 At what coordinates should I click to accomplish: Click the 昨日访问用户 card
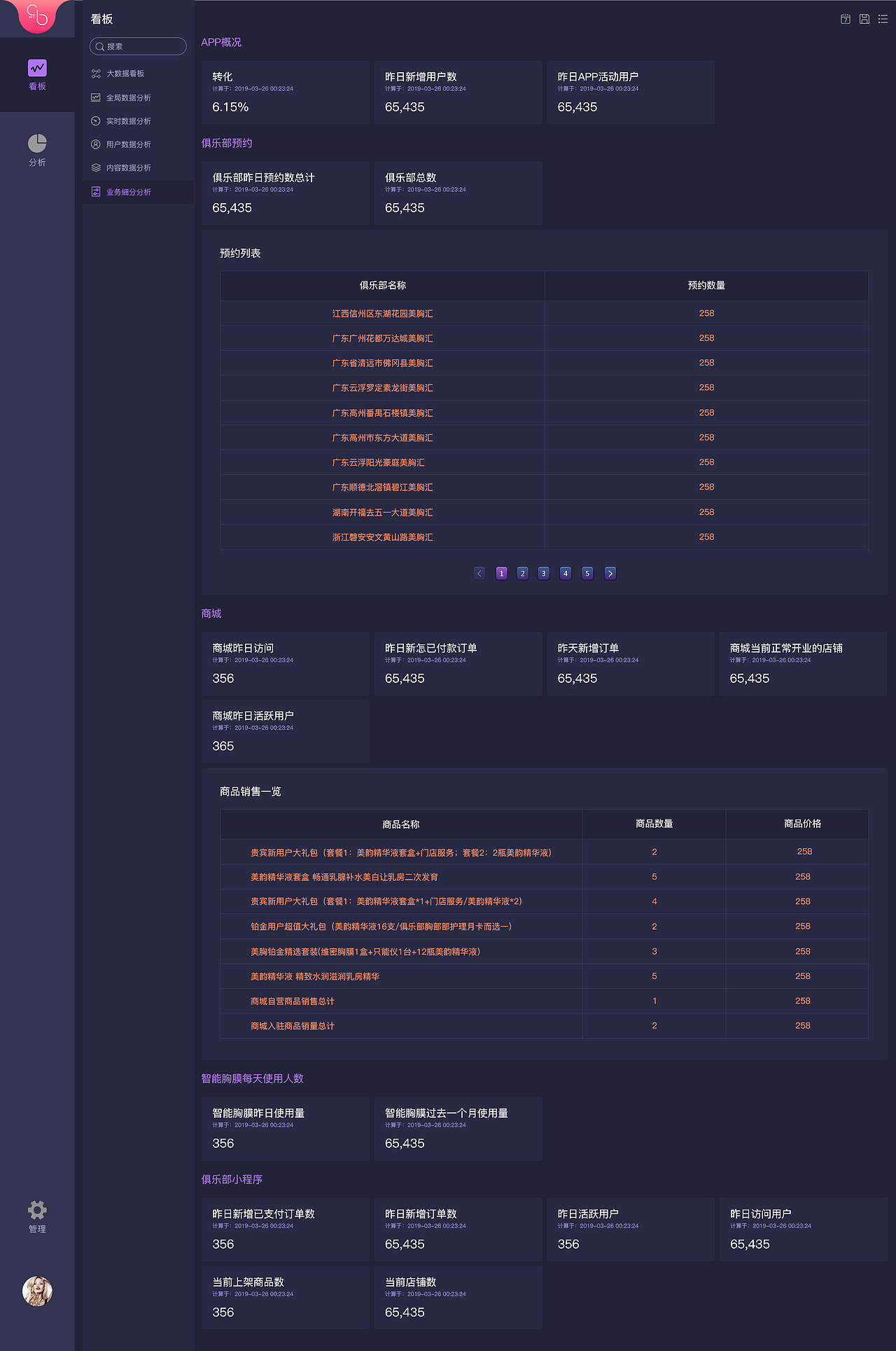804,1230
